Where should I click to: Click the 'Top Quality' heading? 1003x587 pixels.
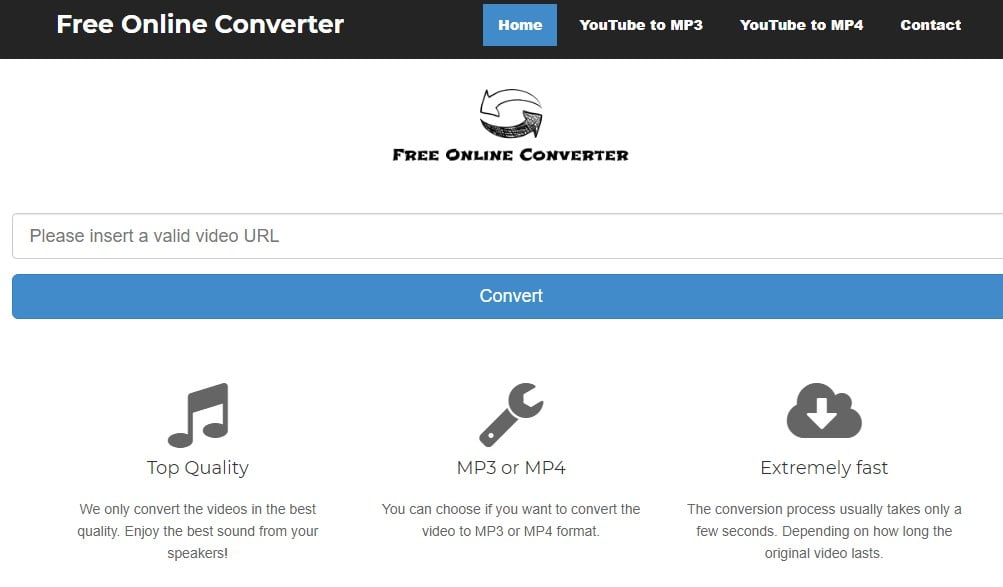click(198, 468)
